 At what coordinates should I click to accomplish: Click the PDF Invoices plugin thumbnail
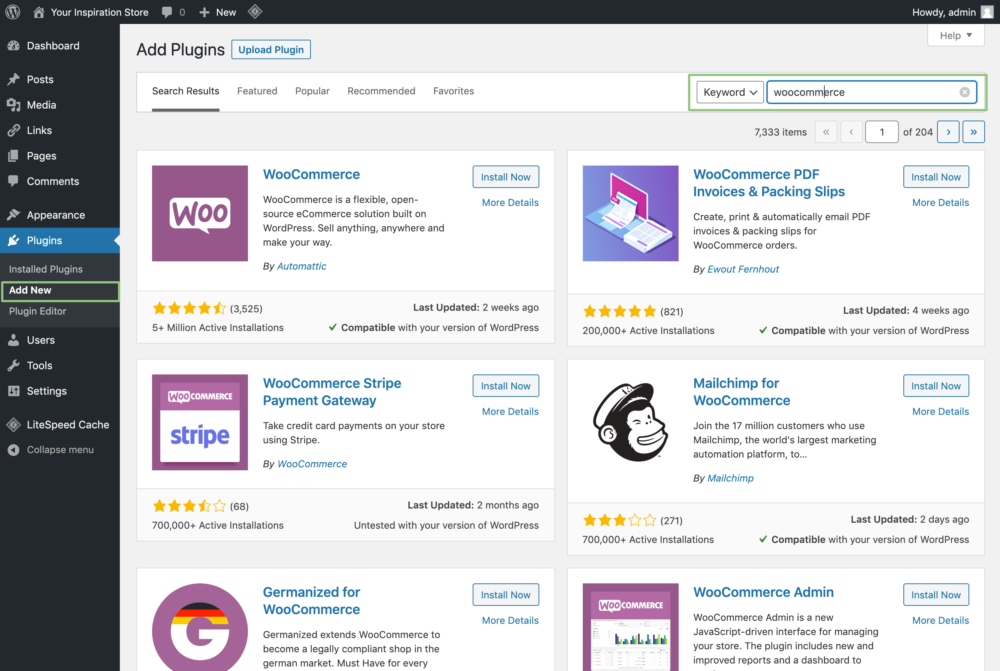click(x=630, y=214)
